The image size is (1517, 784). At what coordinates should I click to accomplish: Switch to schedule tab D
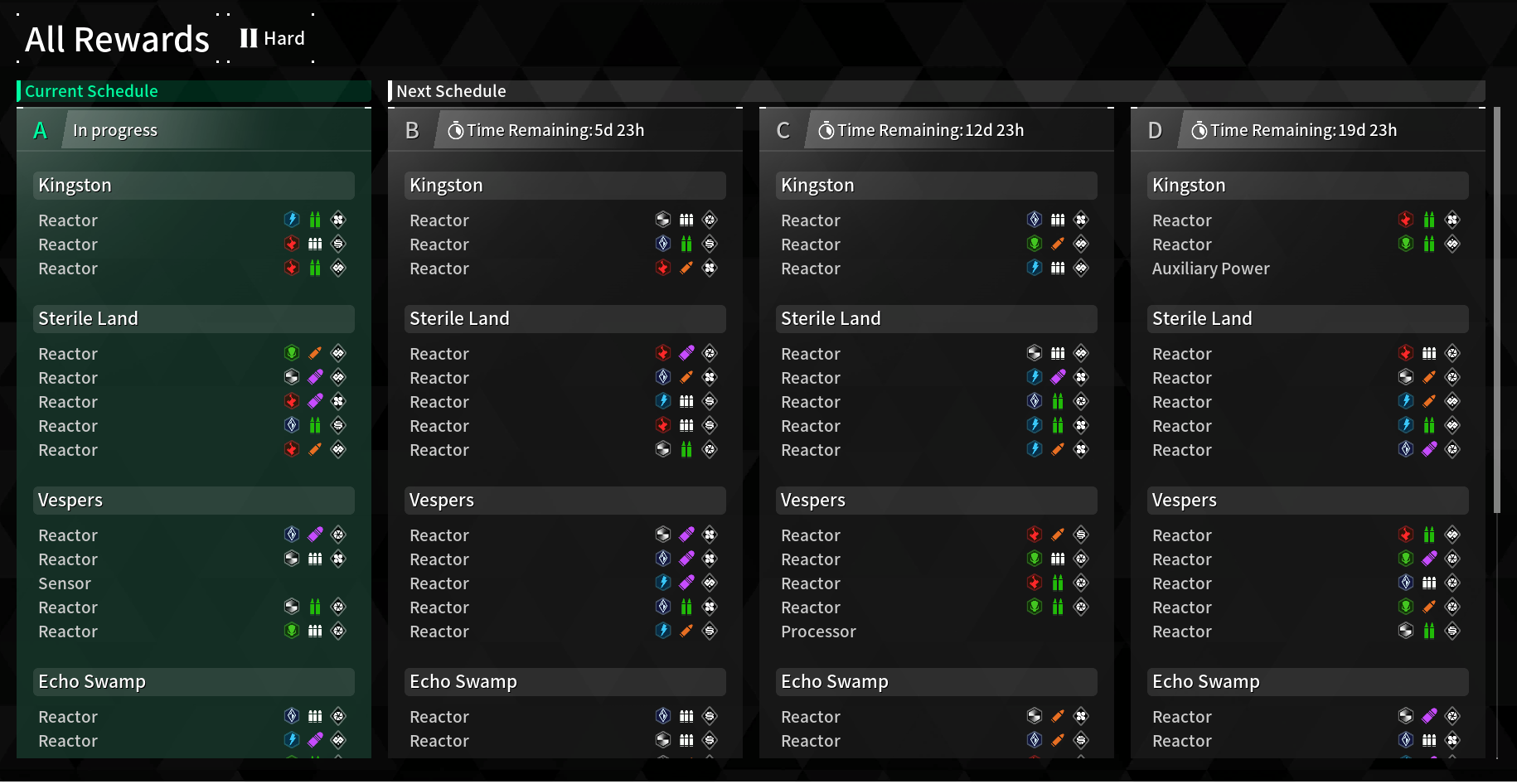(x=1155, y=129)
